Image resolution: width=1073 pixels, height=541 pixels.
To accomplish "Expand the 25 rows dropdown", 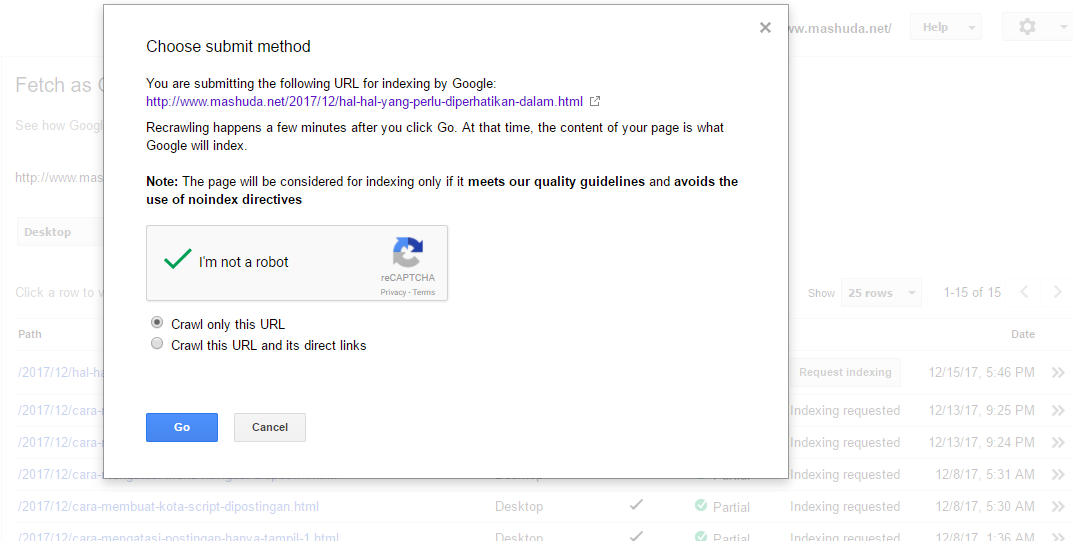I will (x=881, y=293).
